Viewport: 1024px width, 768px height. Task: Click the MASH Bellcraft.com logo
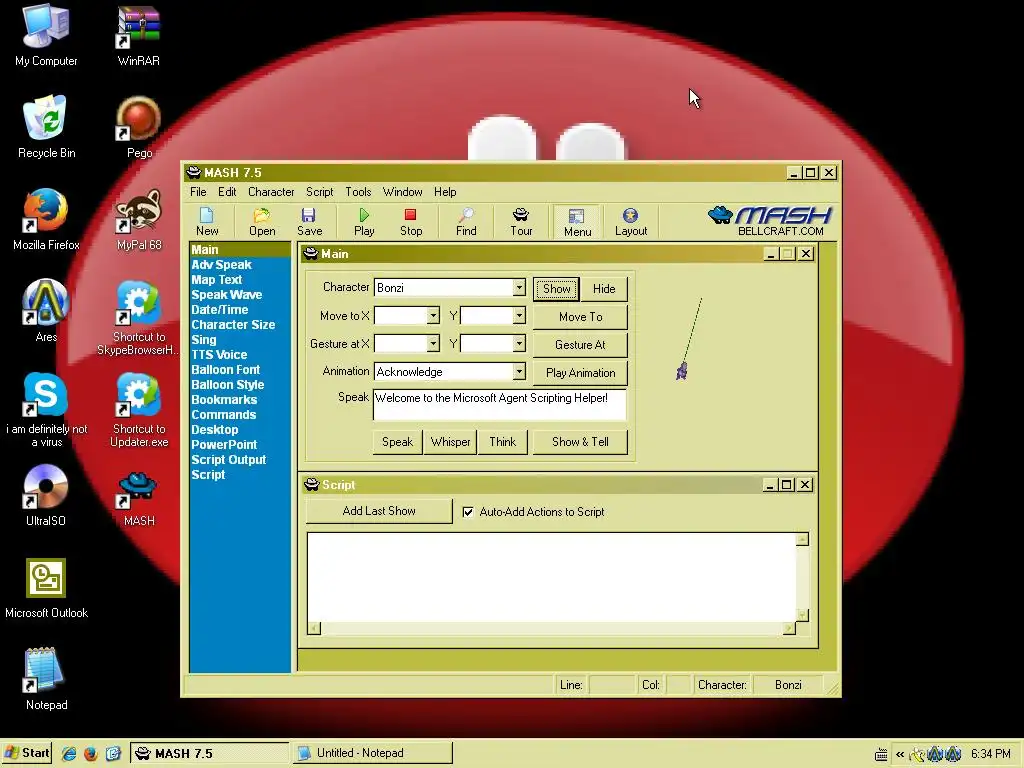point(770,221)
